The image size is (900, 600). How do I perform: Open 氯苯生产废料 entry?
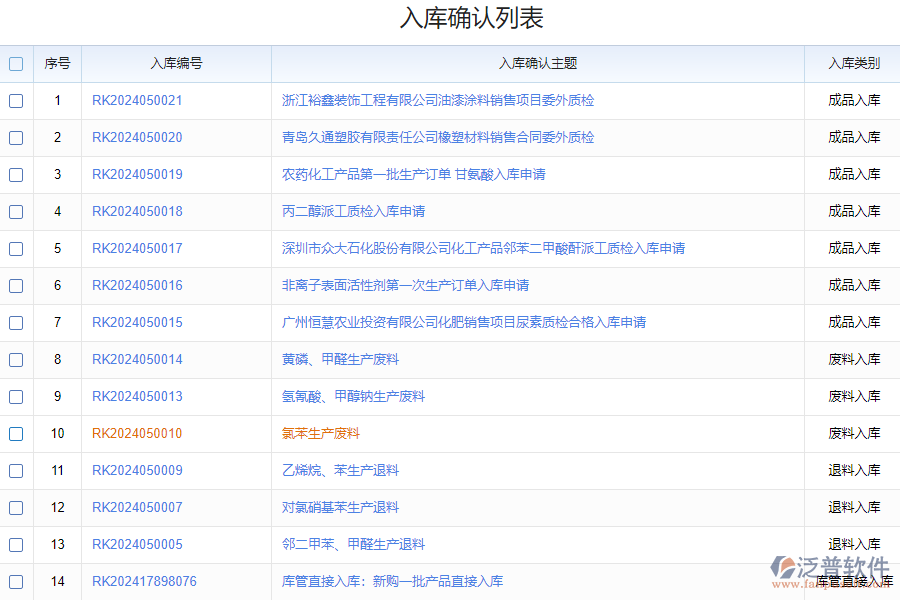click(x=322, y=434)
